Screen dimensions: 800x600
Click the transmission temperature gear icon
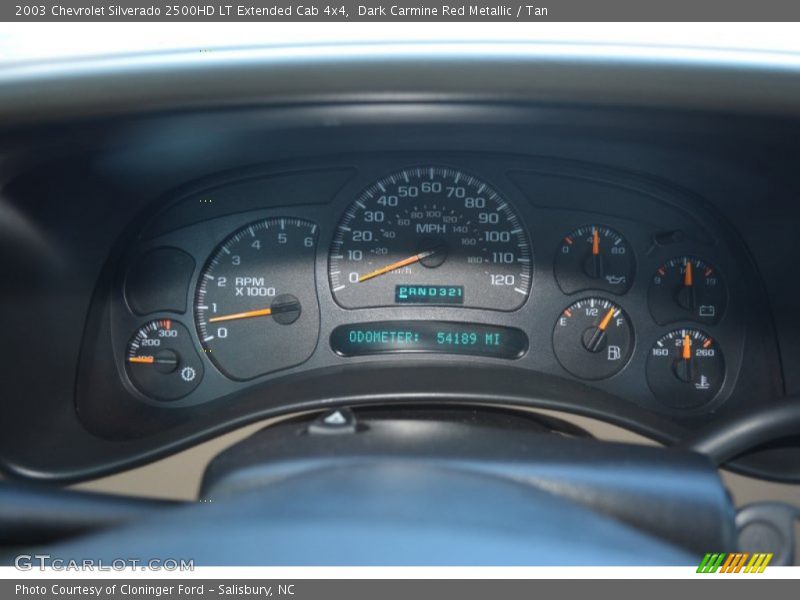(x=188, y=374)
